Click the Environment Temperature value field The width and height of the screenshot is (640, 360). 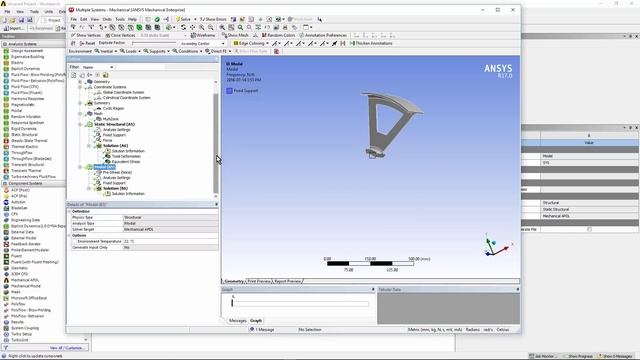pos(170,241)
